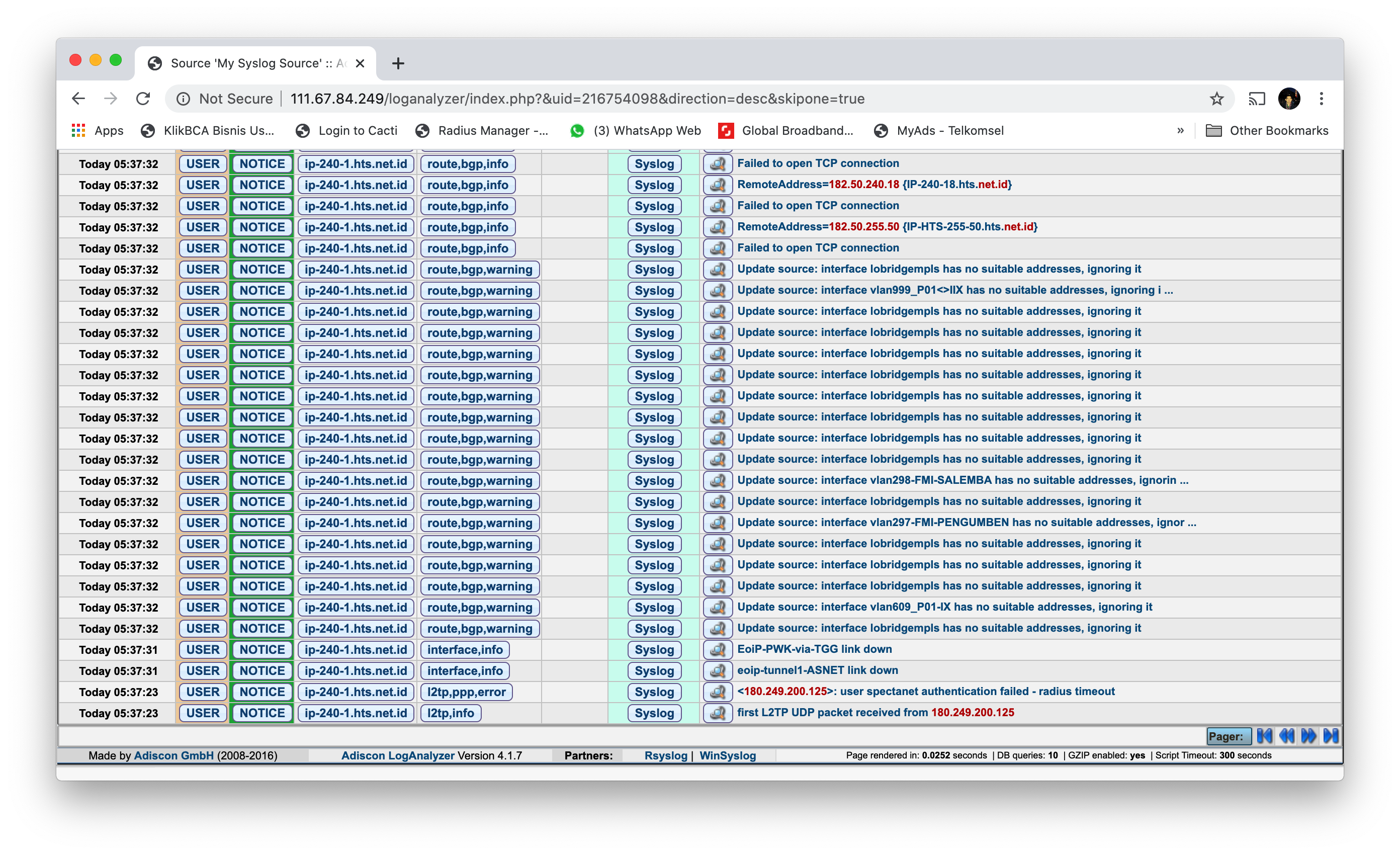Click the 'l2tp,info' syslog tag
The height and width of the screenshot is (855, 1400).
coord(451,713)
